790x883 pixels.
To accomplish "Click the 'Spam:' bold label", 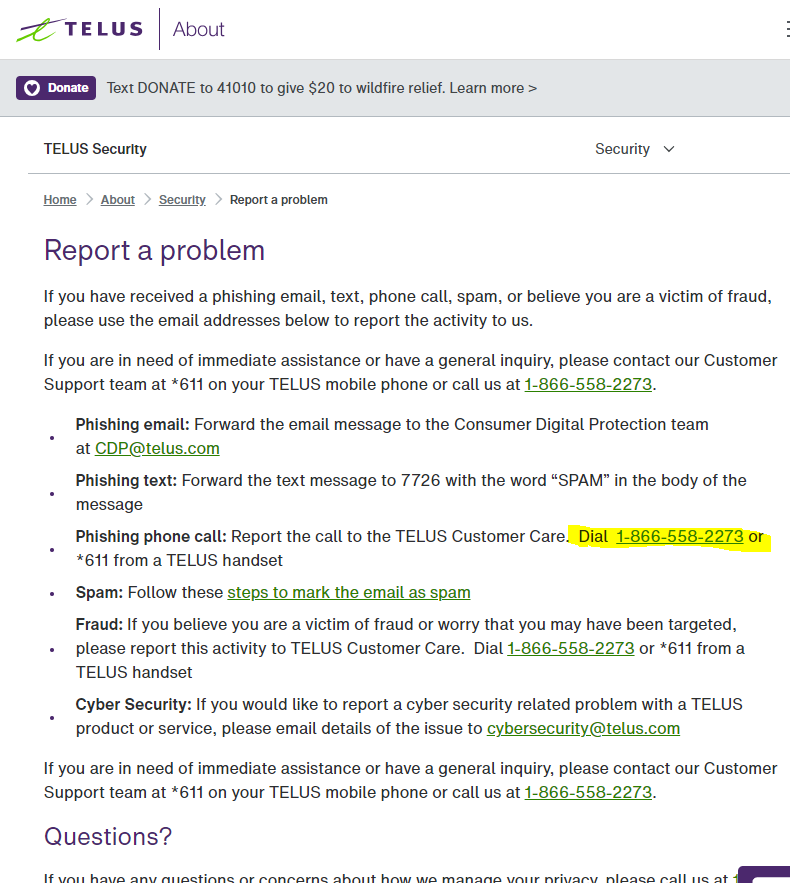I will pyautogui.click(x=99, y=592).
